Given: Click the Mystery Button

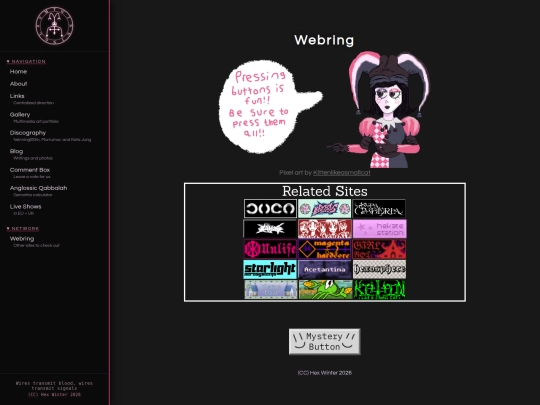Looking at the screenshot, I should click(x=324, y=341).
